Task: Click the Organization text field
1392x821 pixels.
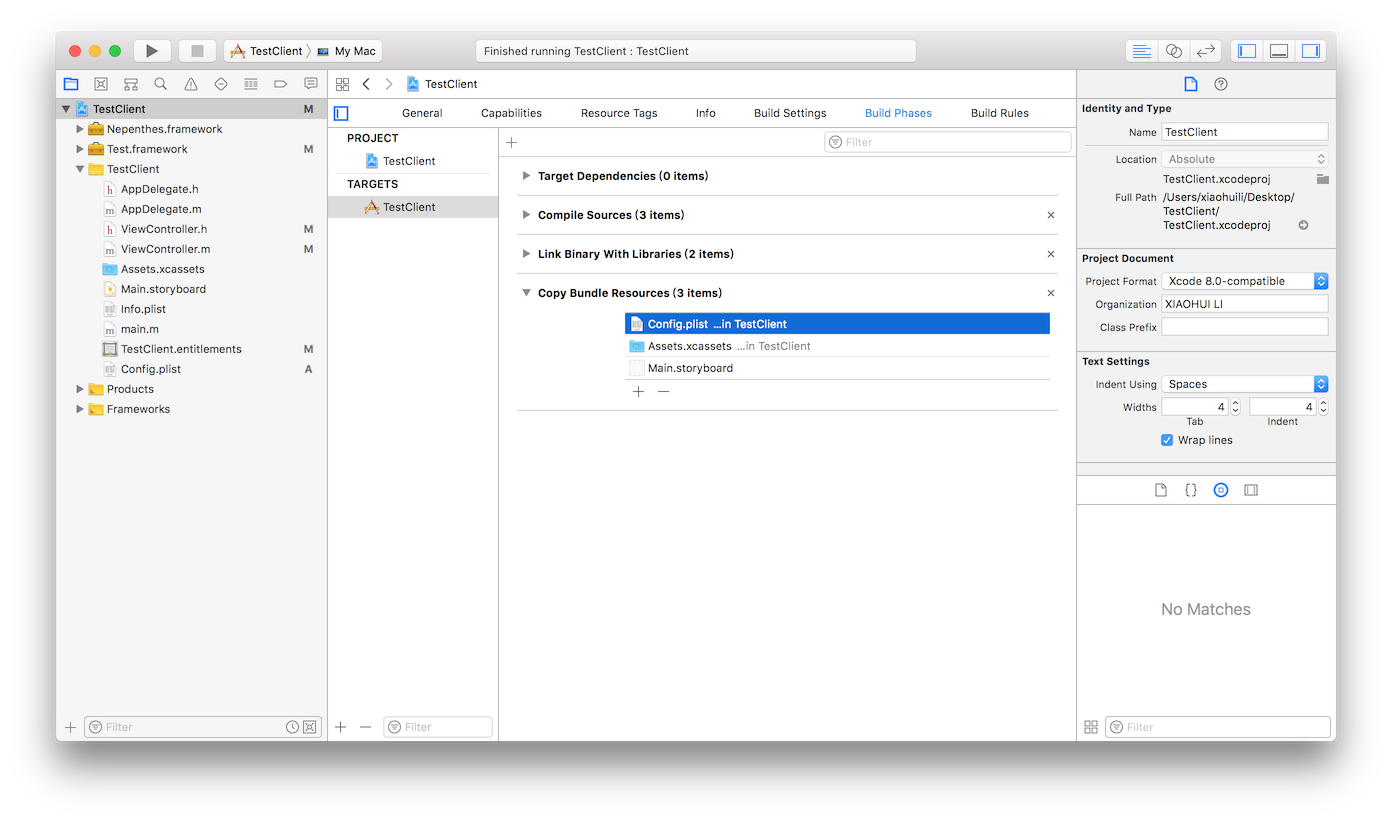Action: coord(1245,304)
